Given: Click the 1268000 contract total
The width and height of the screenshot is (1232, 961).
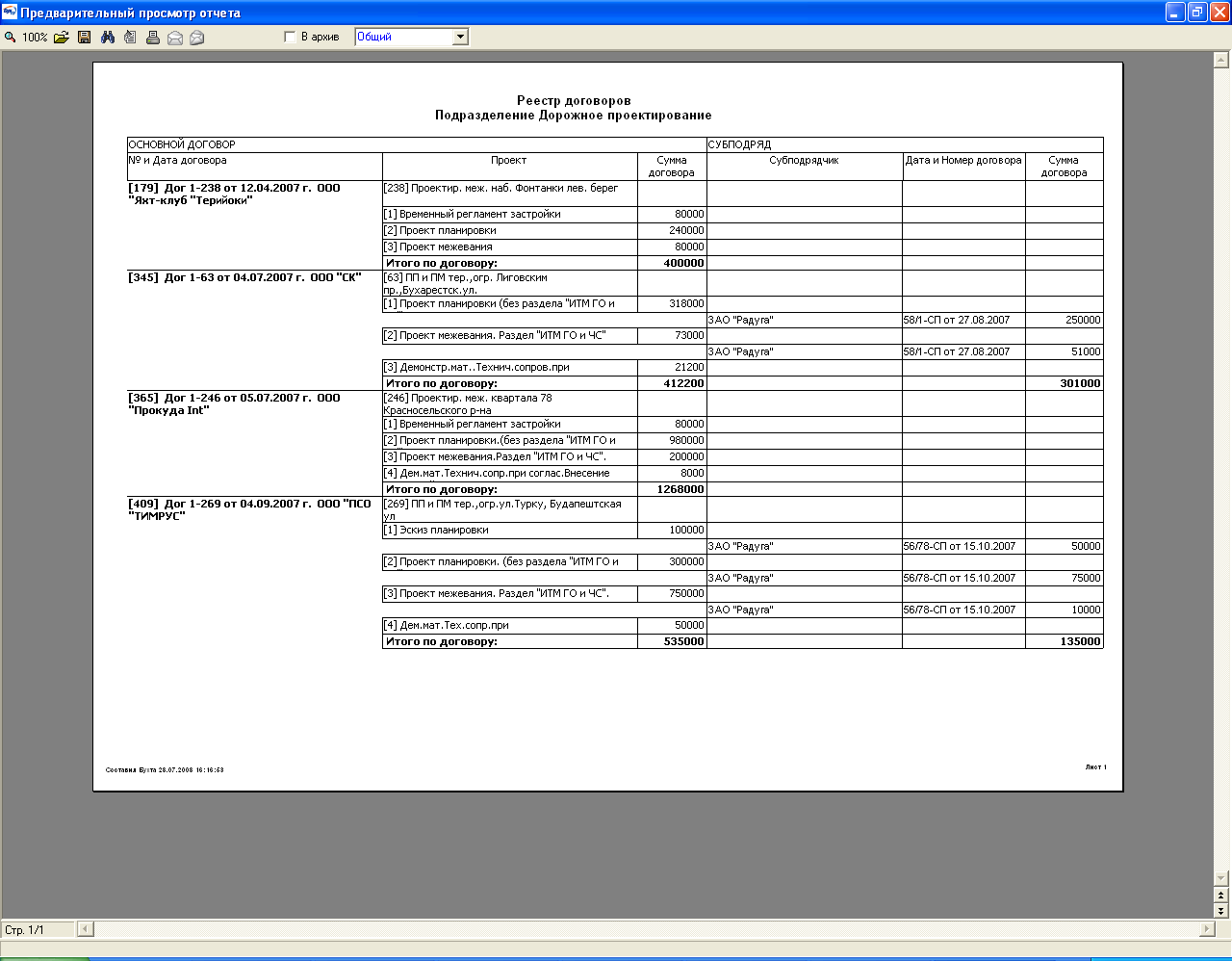Looking at the screenshot, I should click(672, 489).
